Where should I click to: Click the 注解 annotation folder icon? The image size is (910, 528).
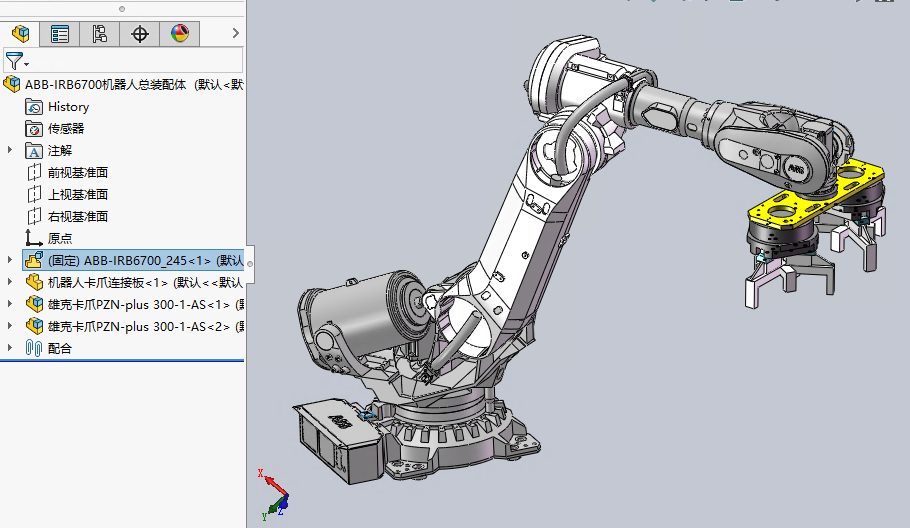coord(34,151)
